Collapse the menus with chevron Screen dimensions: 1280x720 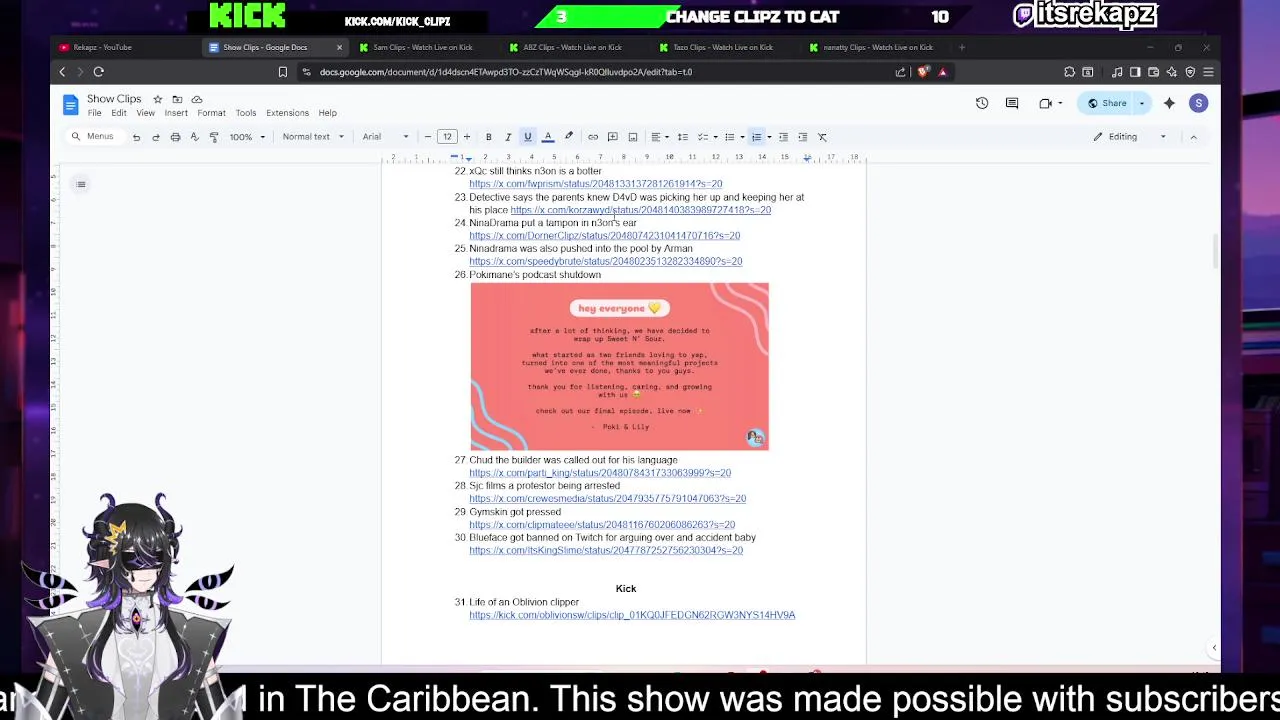tap(1193, 137)
